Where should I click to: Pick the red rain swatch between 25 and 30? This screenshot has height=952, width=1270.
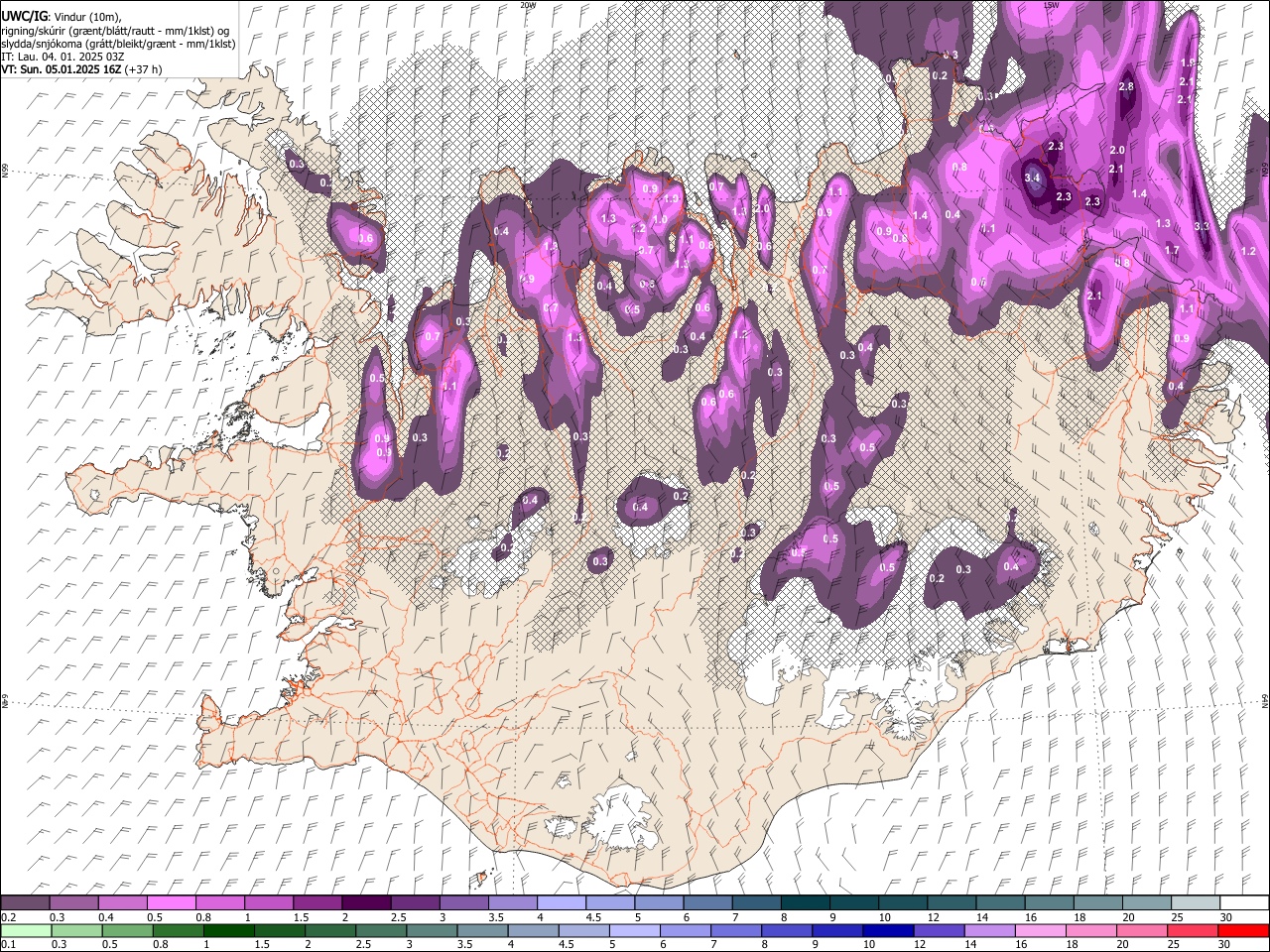[x=1194, y=930]
